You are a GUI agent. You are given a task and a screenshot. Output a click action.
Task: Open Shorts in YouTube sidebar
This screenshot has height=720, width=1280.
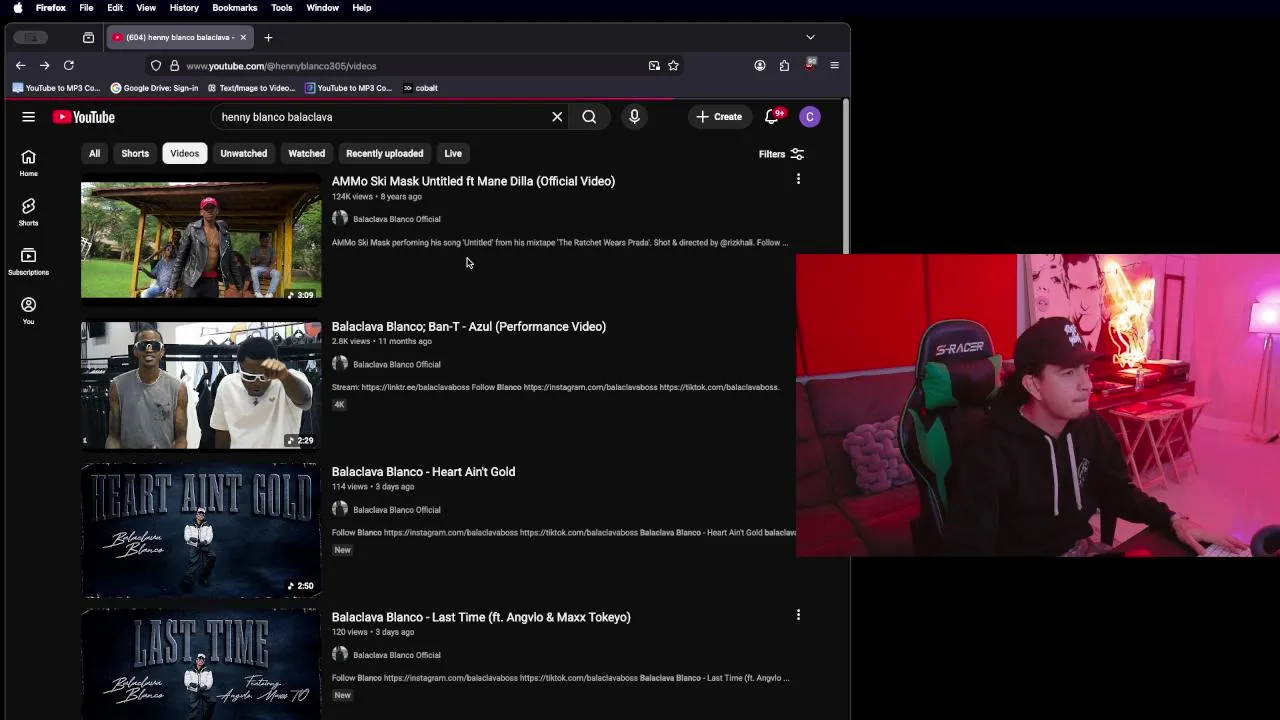click(28, 212)
